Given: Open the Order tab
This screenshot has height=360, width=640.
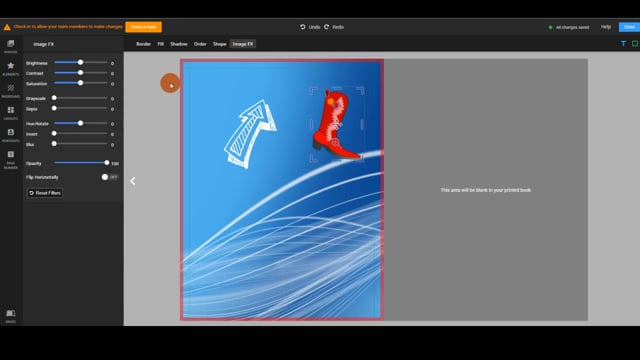Looking at the screenshot, I should 200,44.
